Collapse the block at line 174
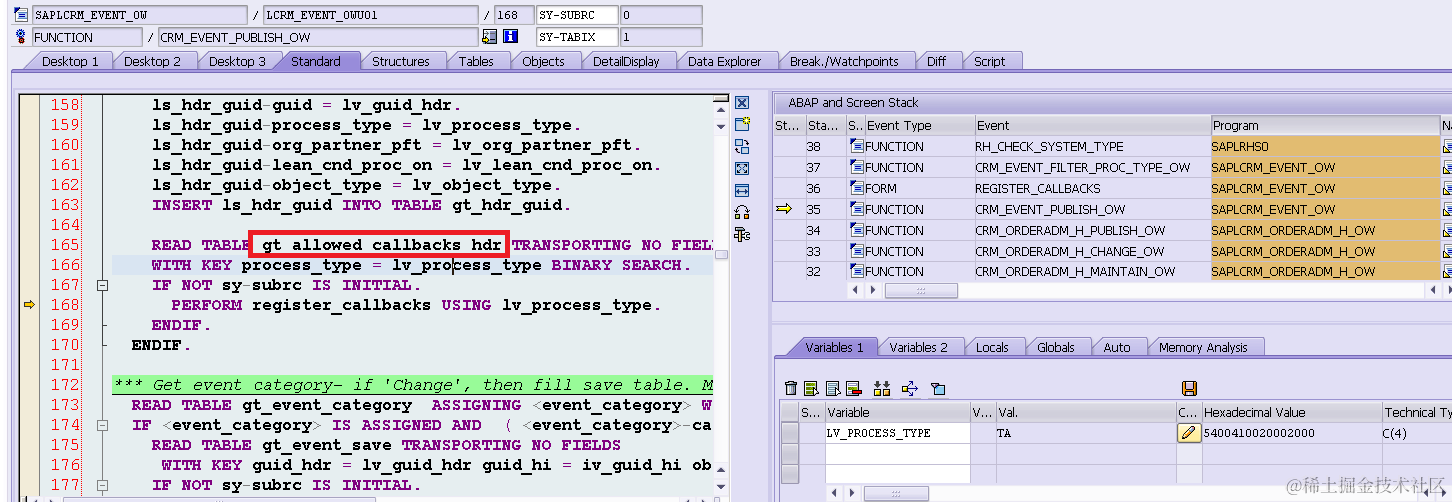This screenshot has width=1452, height=502. point(101,425)
